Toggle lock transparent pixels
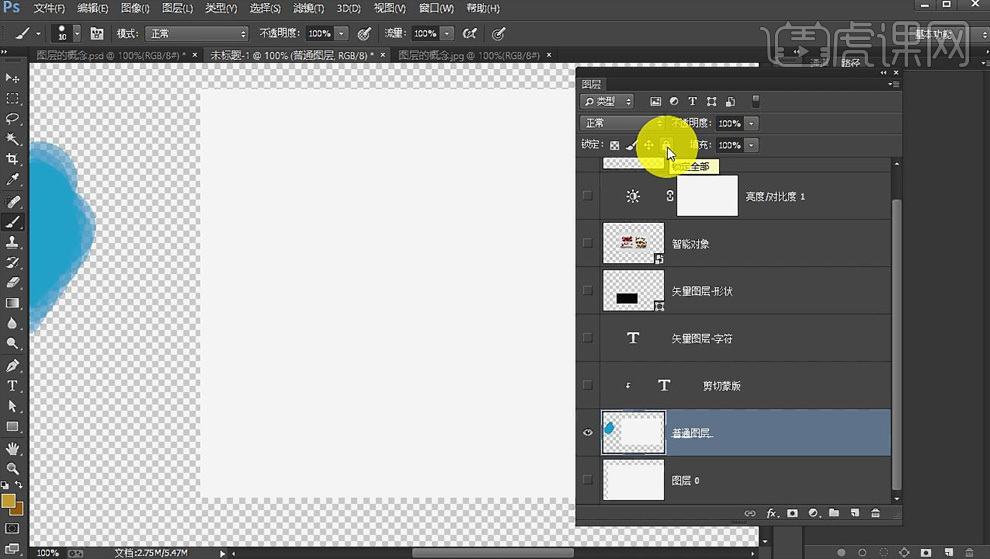Viewport: 990px width, 559px height. click(614, 145)
